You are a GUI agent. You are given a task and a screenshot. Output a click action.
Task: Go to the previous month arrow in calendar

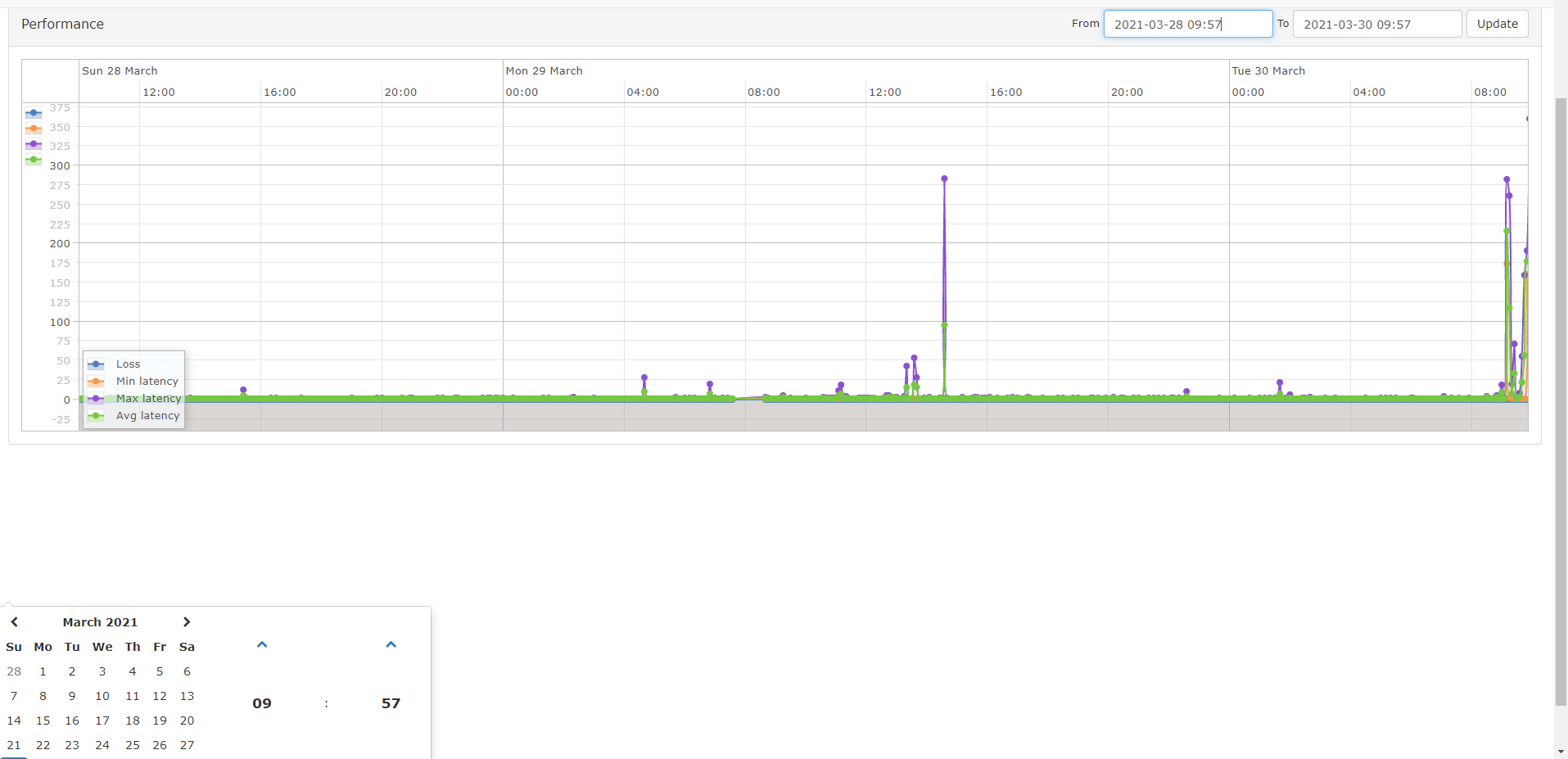point(15,621)
